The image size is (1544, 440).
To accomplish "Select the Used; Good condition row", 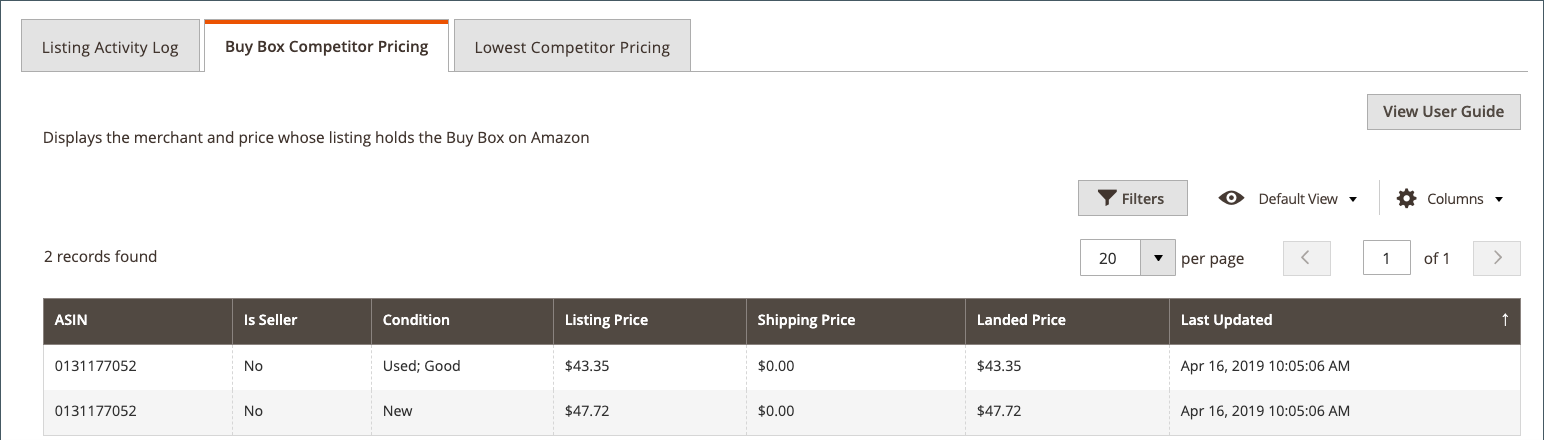I will click(421, 366).
